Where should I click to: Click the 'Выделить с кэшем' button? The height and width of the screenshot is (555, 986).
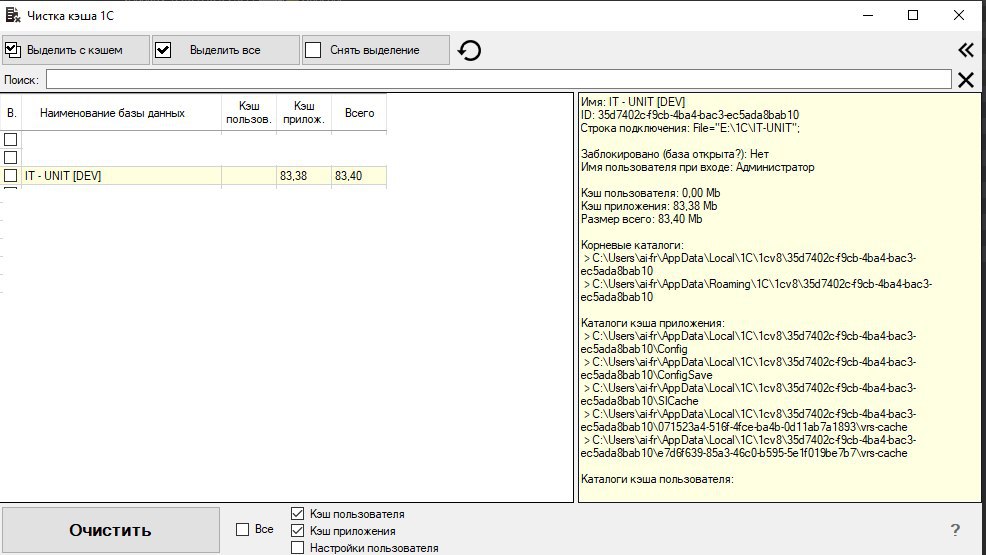(x=76, y=50)
